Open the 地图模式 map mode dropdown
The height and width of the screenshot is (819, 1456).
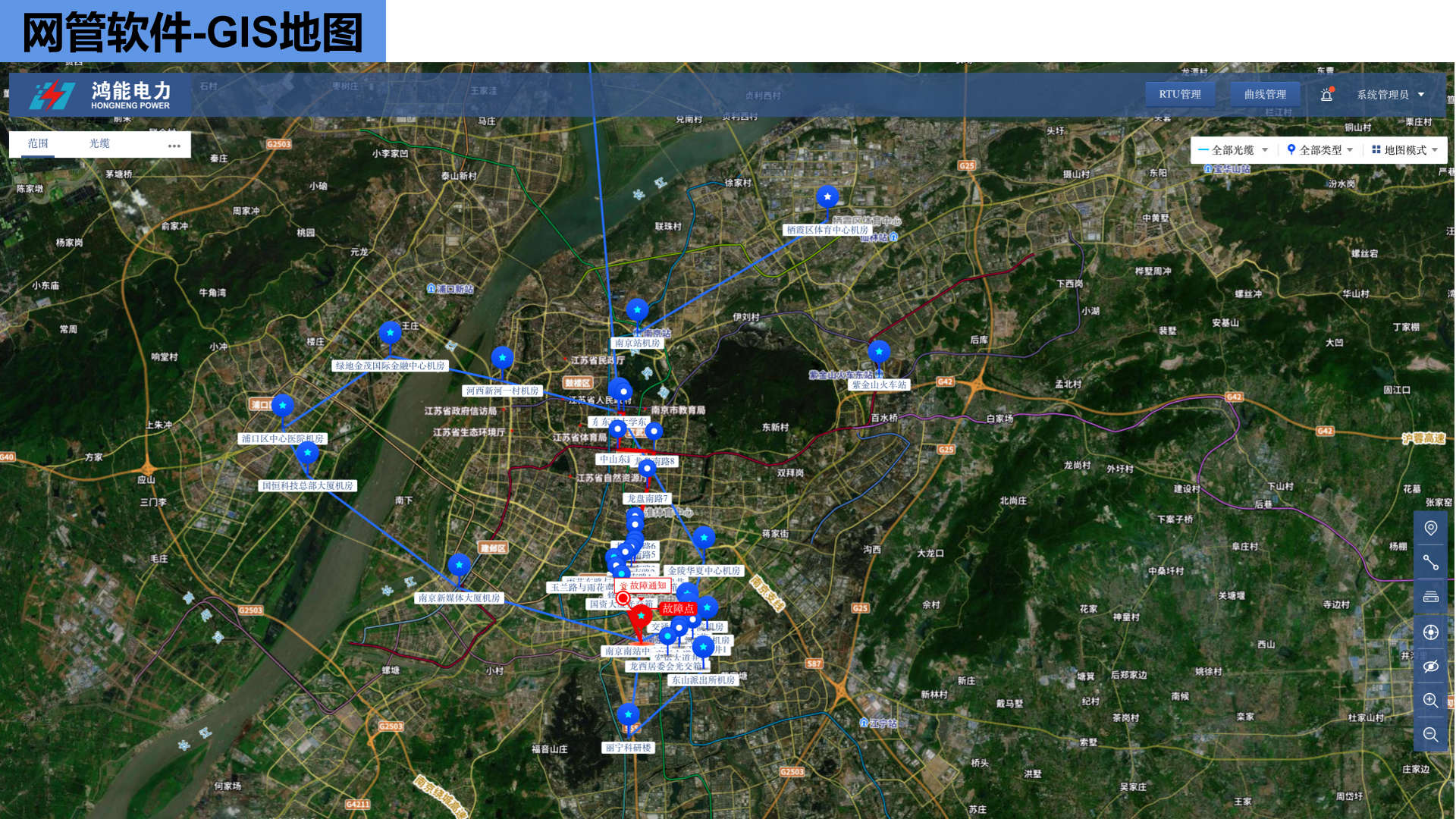(x=1405, y=150)
